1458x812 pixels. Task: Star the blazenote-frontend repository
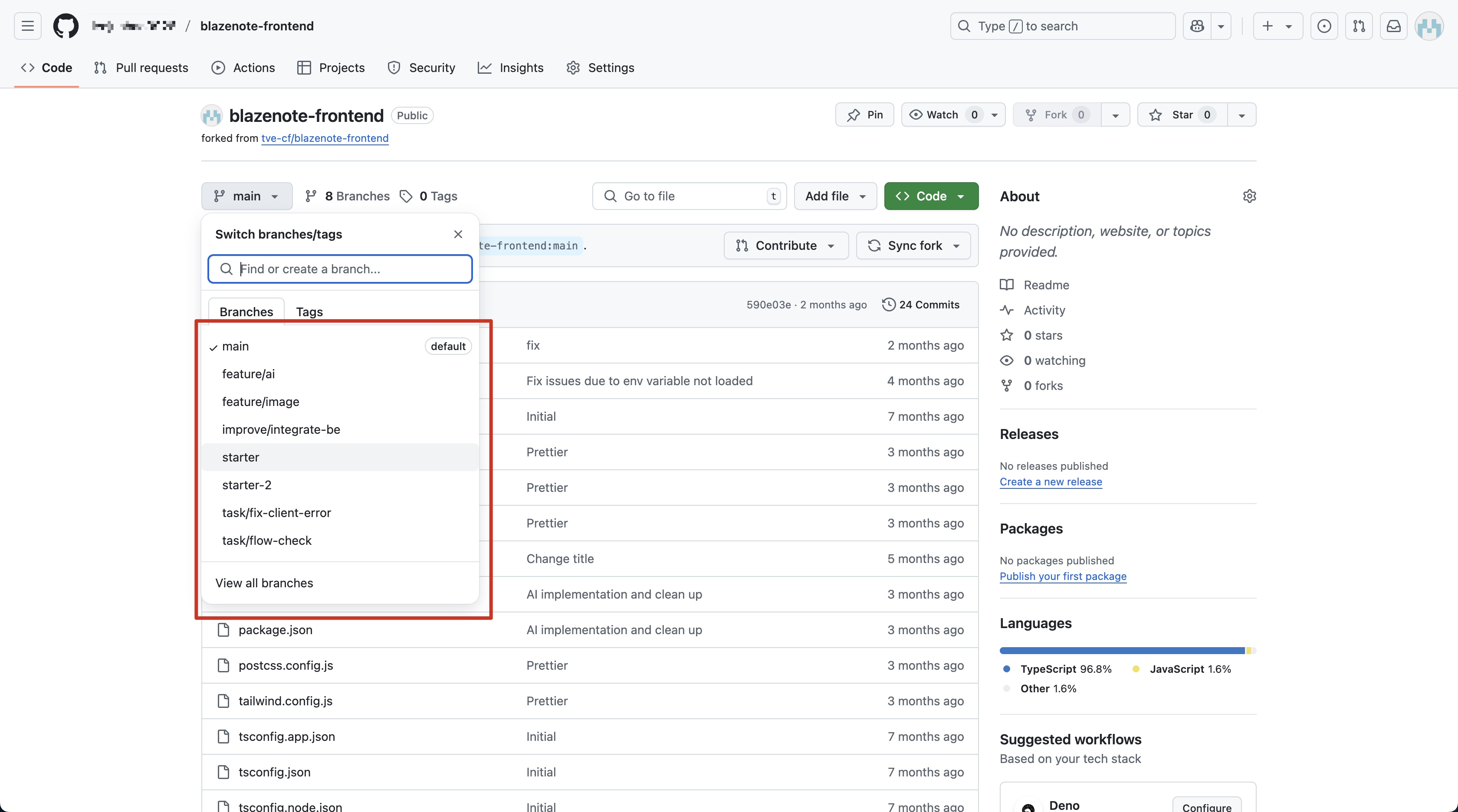(1182, 115)
